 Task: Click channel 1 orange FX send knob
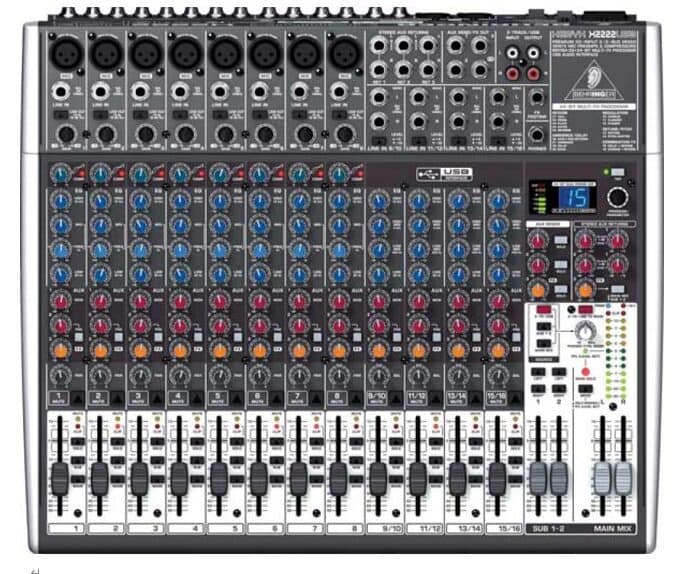pos(59,350)
